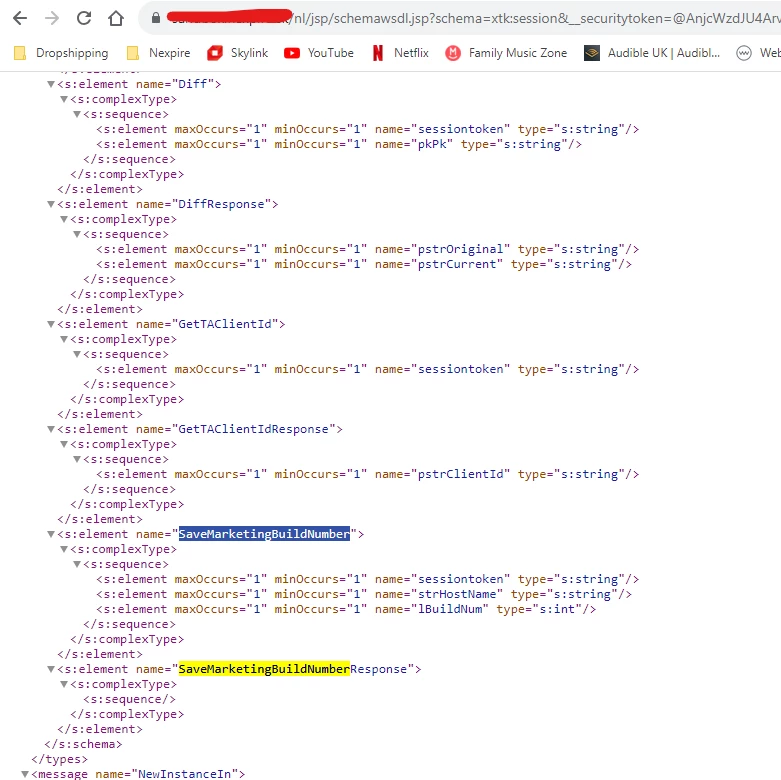Open the Dropshipping bookmarks label
The height and width of the screenshot is (780, 781).
pos(72,53)
